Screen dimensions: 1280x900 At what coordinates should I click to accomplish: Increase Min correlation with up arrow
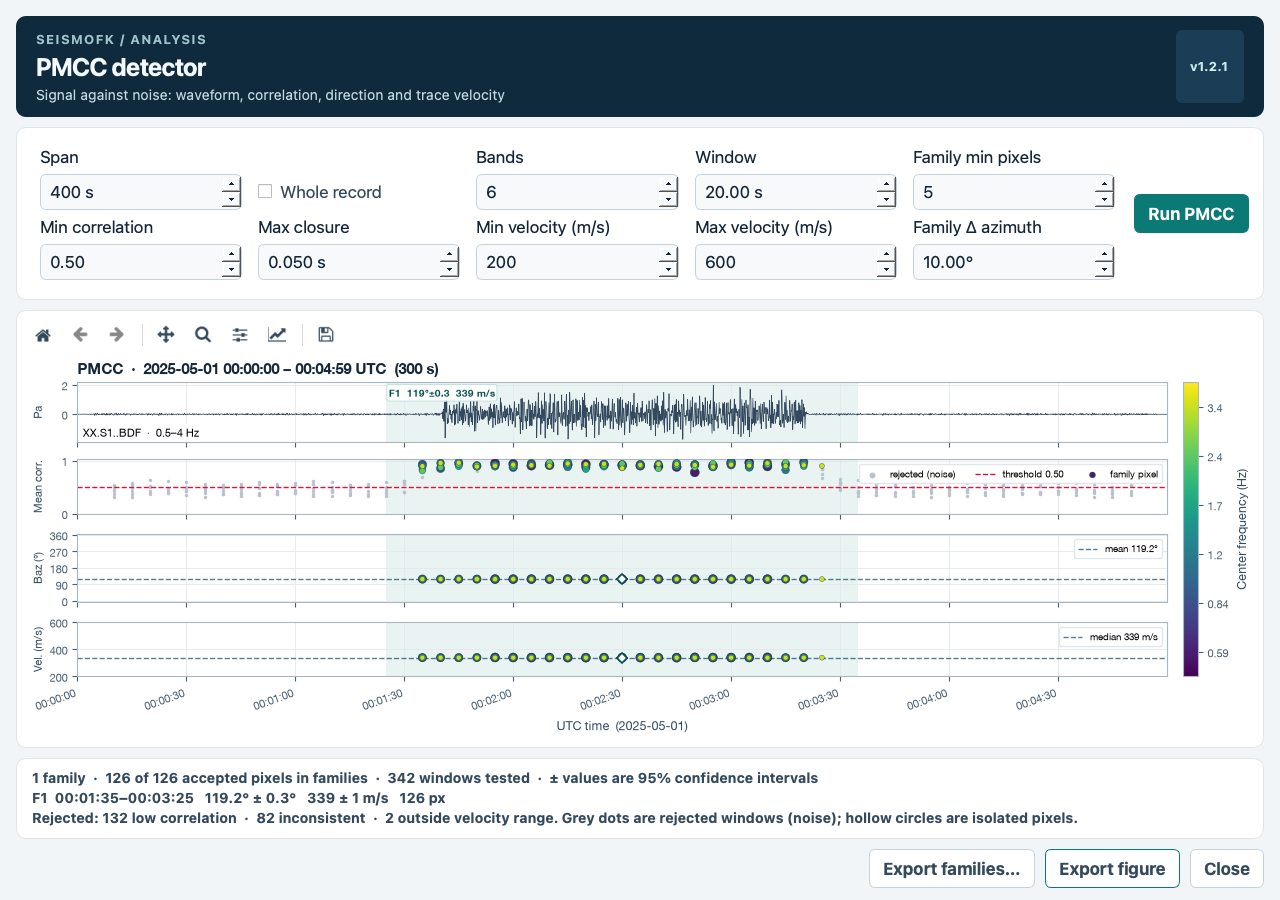coord(231,254)
